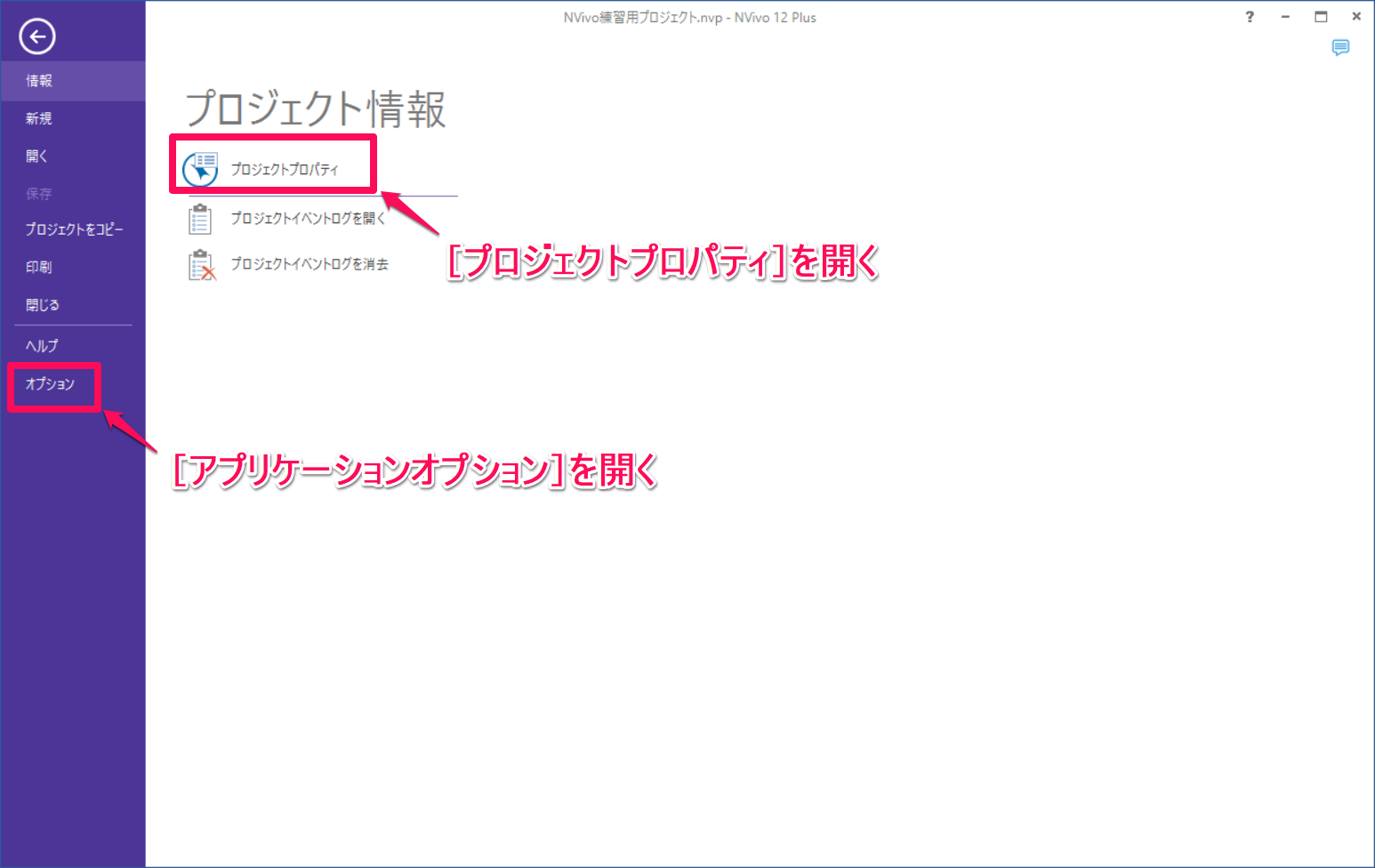Click the プロジェクトプロパティ icon
Image resolution: width=1375 pixels, height=868 pixels.
point(200,169)
